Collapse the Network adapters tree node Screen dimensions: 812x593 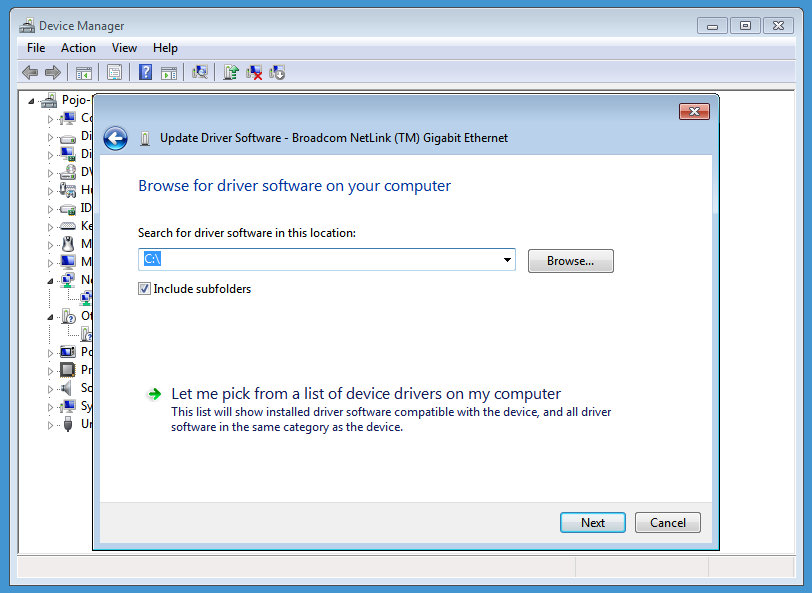pyautogui.click(x=50, y=281)
